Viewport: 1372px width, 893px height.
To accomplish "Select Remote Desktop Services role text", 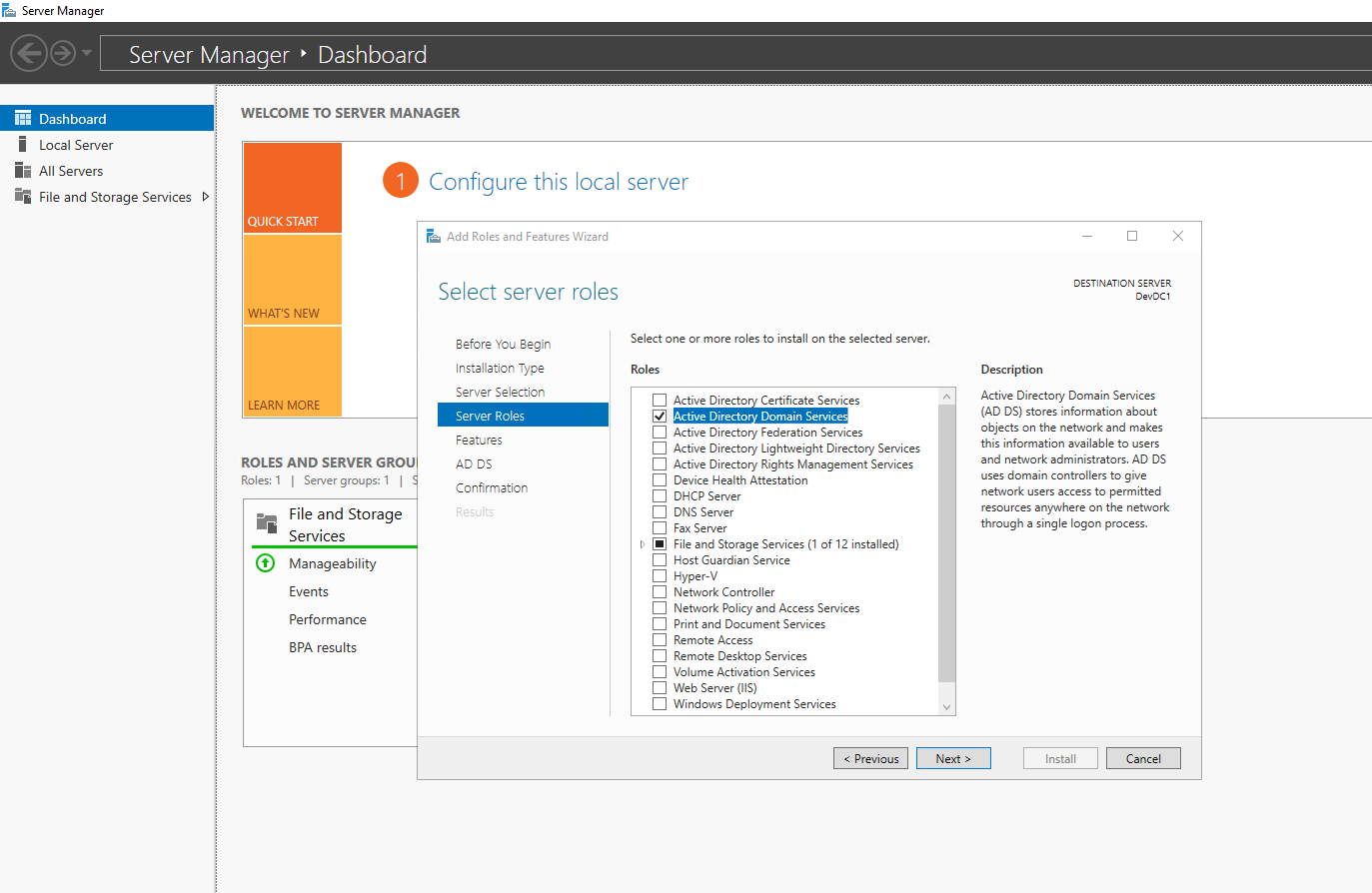I will pos(740,656).
